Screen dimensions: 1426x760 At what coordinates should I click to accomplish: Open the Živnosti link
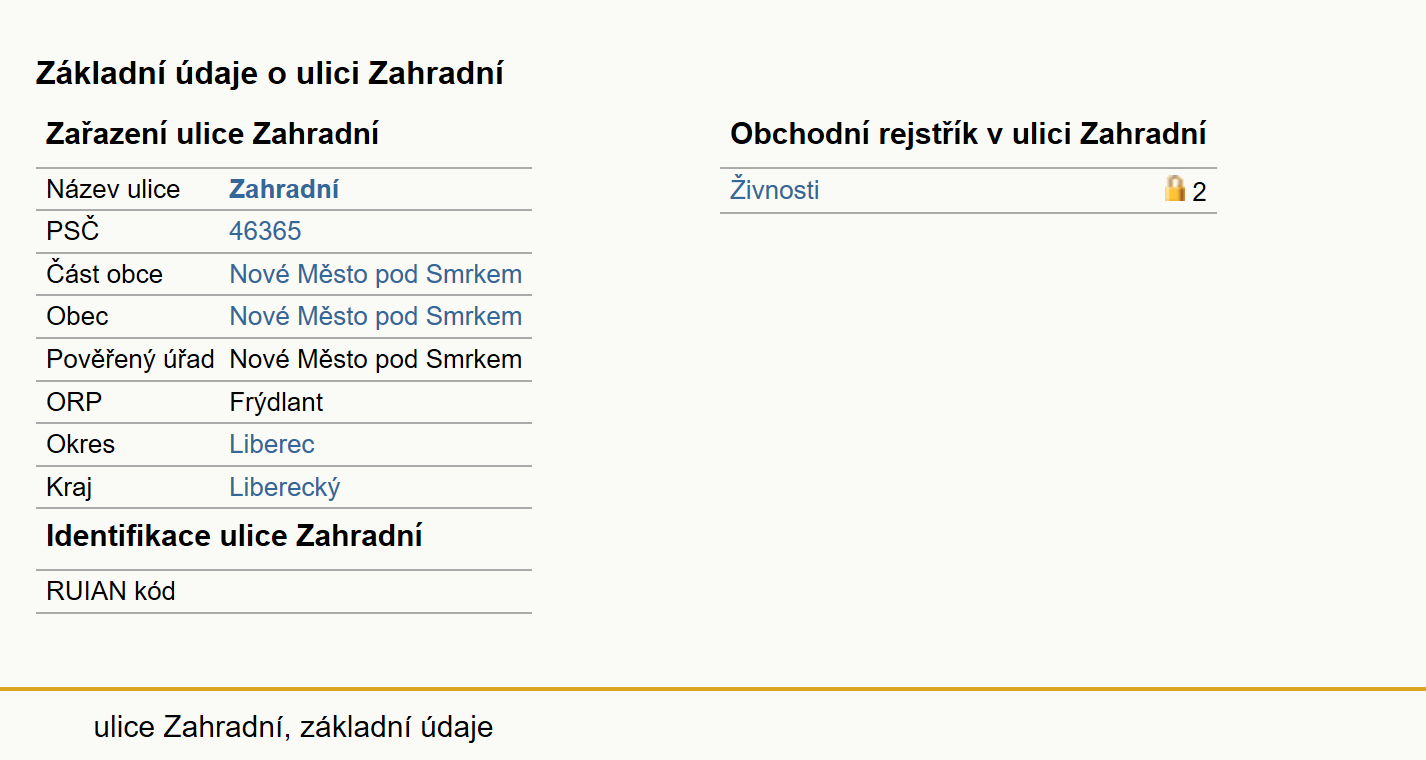pos(775,189)
